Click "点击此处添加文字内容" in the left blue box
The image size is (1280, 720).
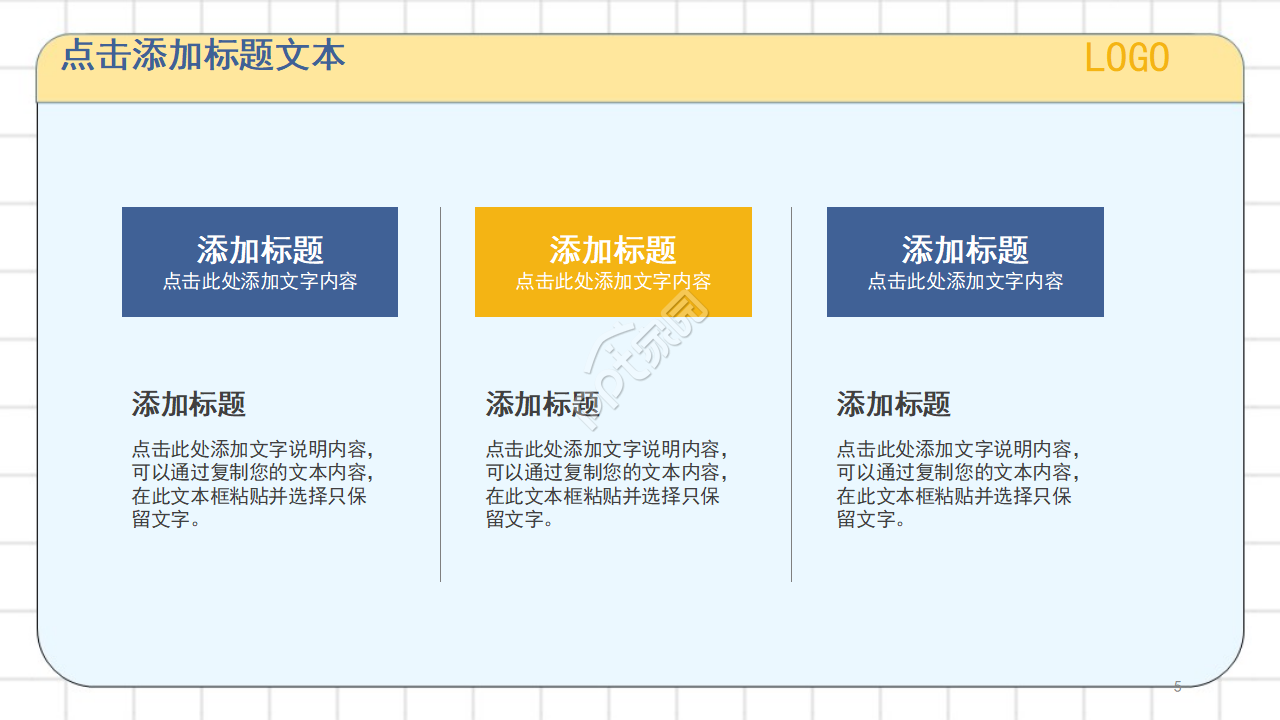(x=260, y=281)
